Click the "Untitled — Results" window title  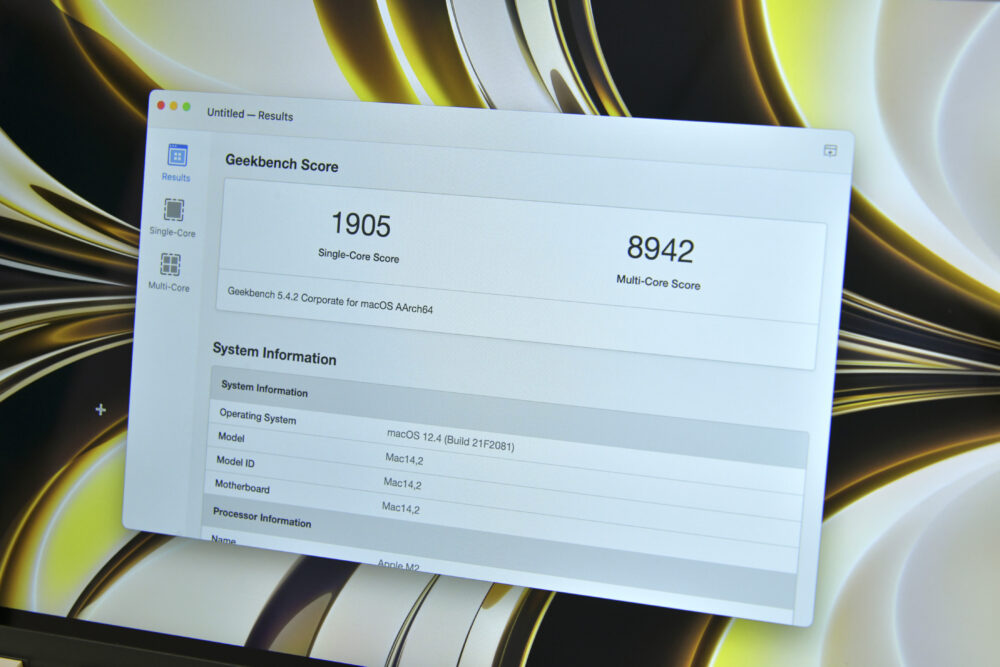[x=250, y=115]
